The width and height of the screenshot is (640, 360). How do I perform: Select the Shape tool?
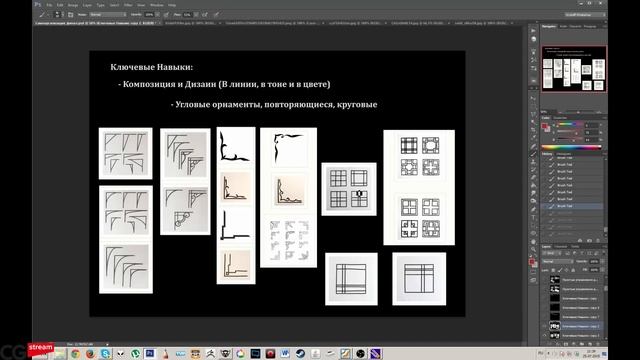tap(533, 233)
